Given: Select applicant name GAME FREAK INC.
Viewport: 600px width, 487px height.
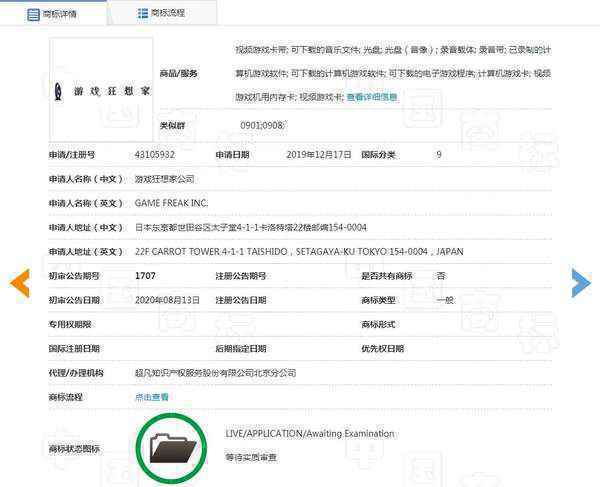Looking at the screenshot, I should 171,203.
